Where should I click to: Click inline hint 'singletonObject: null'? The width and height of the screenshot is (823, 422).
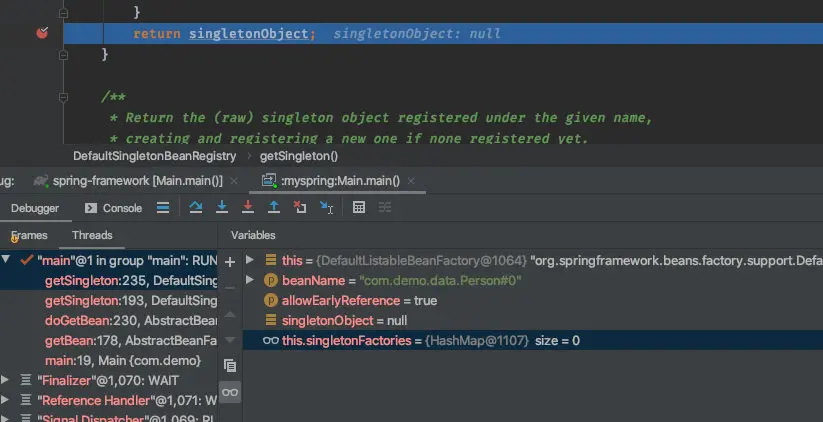417,34
